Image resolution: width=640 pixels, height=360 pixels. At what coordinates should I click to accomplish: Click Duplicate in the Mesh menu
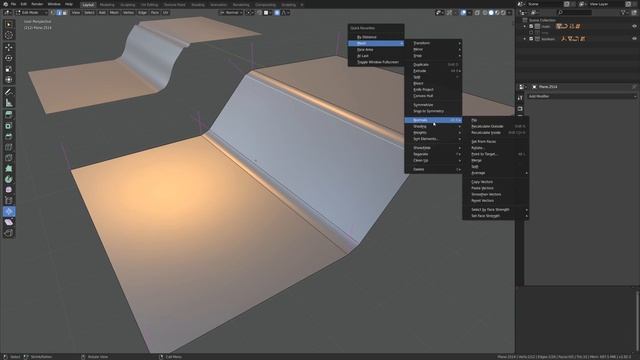(433, 64)
